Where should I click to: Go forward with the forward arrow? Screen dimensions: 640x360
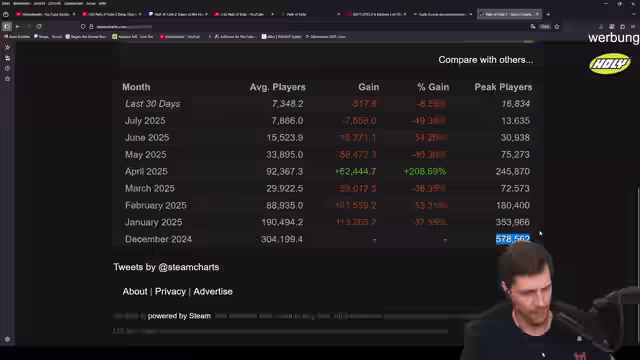point(29,27)
